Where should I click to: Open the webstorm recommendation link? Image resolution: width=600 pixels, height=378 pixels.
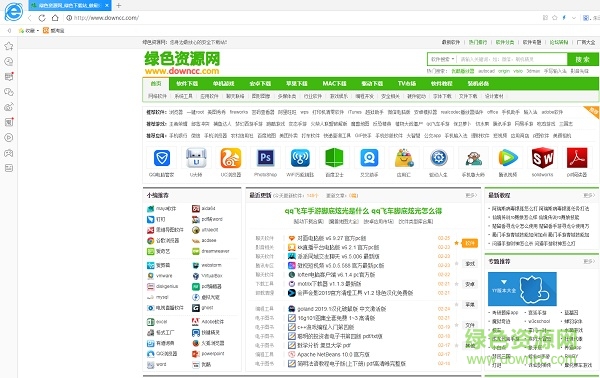[x=211, y=265]
